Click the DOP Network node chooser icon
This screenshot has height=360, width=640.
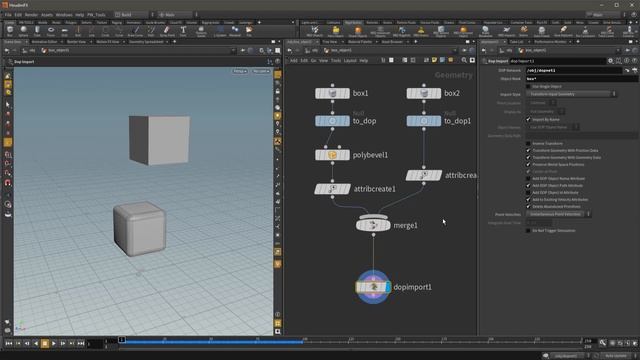(x=634, y=70)
